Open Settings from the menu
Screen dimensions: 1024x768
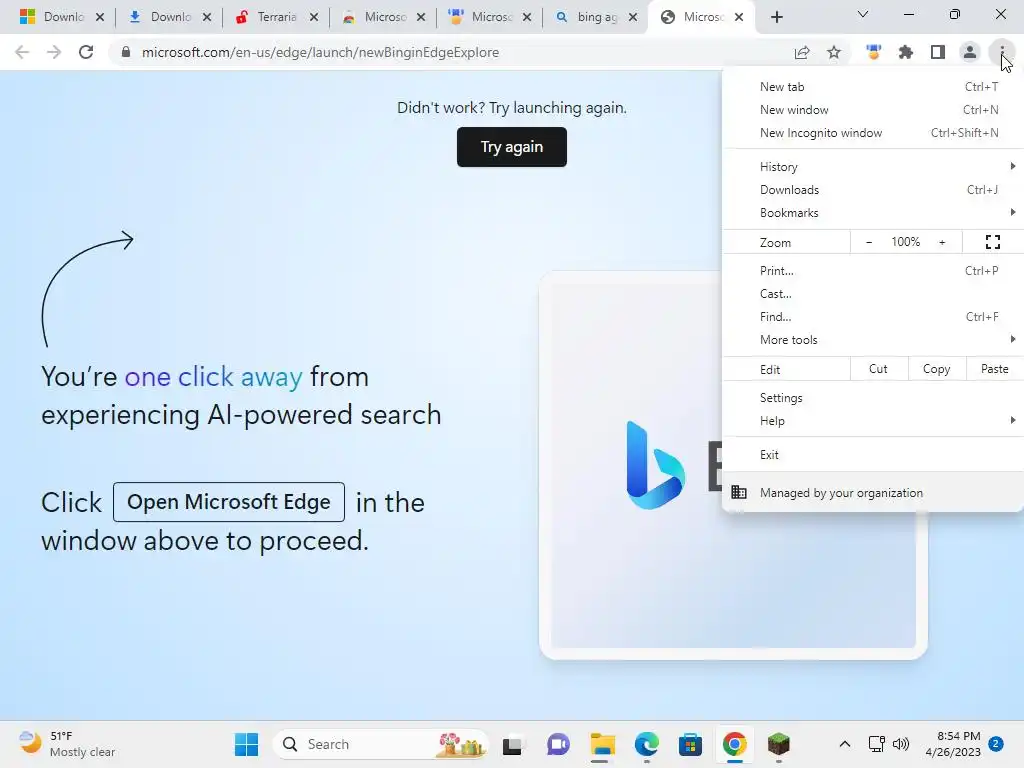pos(873,398)
